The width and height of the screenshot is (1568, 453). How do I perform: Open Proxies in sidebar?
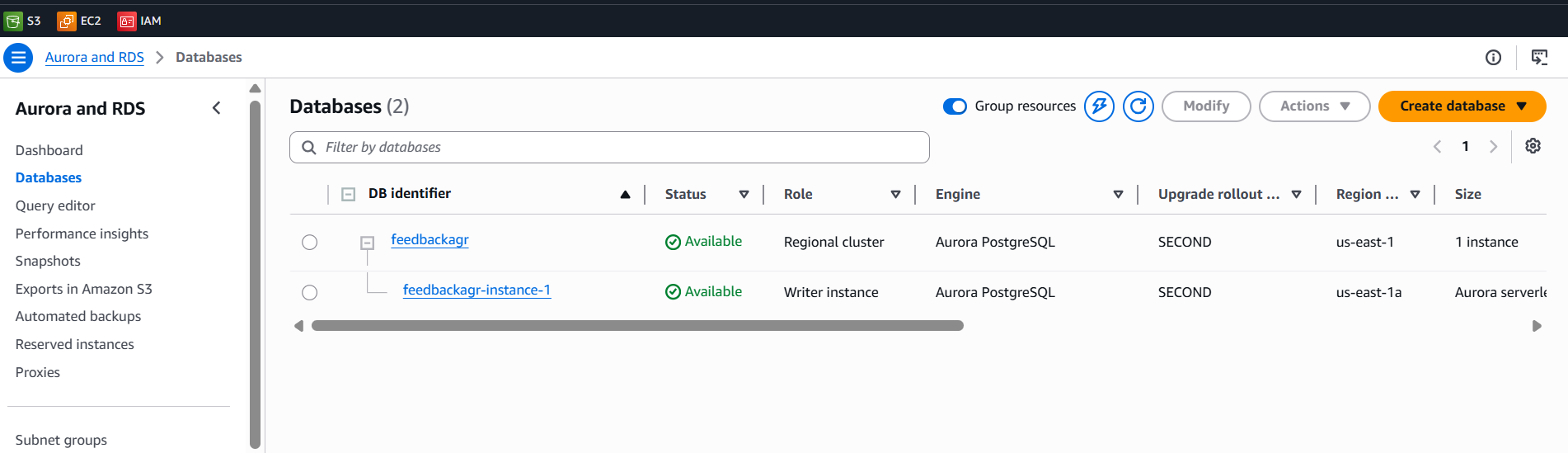pyautogui.click(x=37, y=372)
